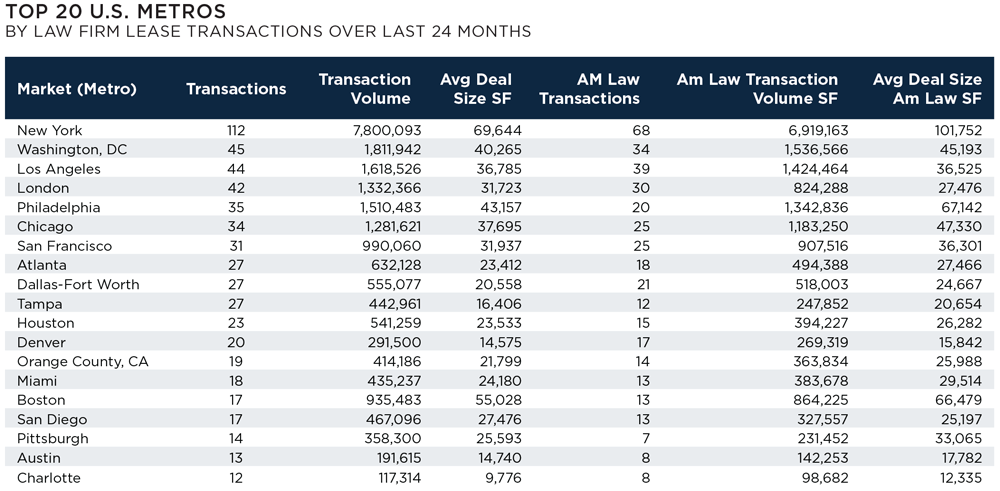Select the Transaction Volume column header
The image size is (1000, 491).
coord(365,89)
